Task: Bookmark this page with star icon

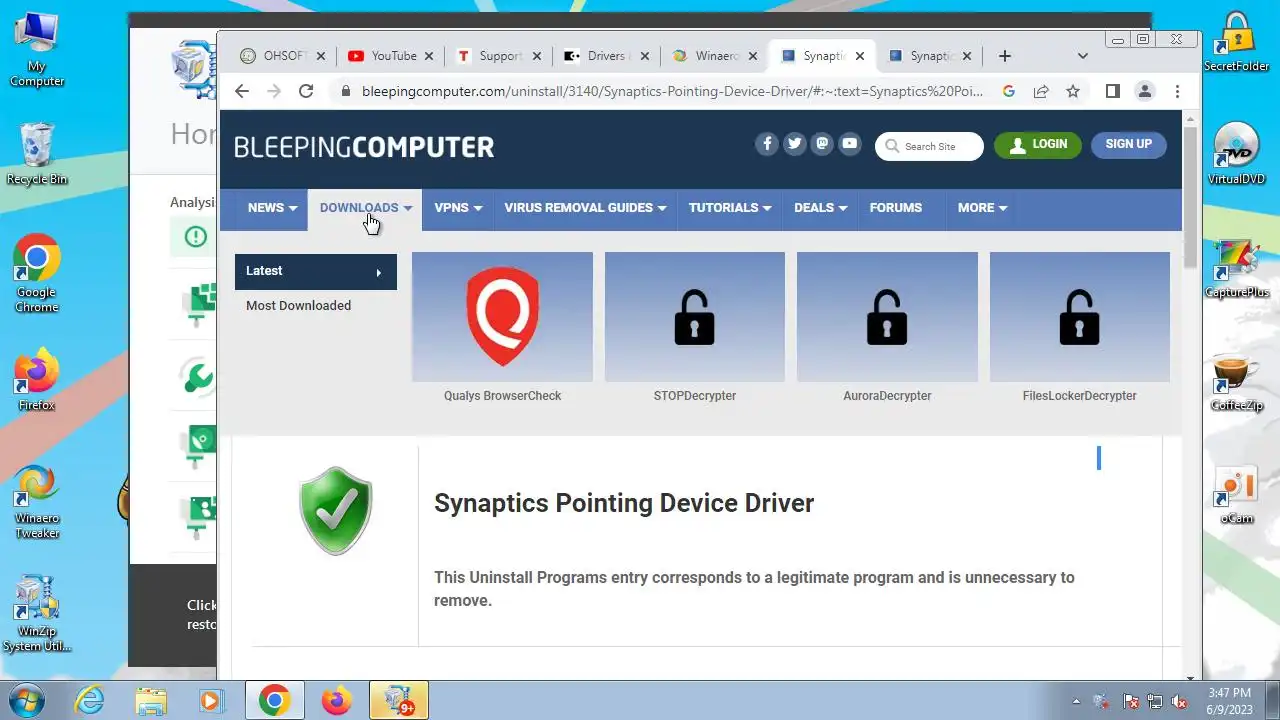Action: point(1073,91)
